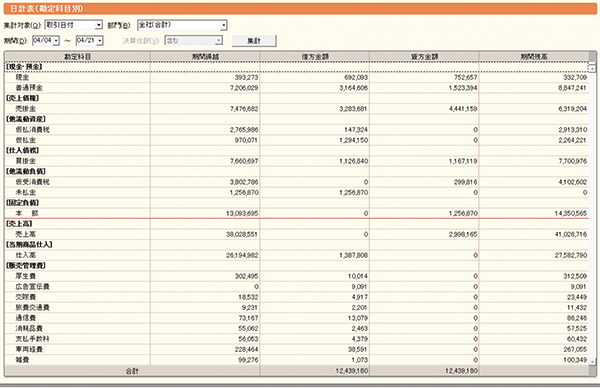600x388 pixels.
Task: Select the 本 部 account row
Action: tap(296, 213)
